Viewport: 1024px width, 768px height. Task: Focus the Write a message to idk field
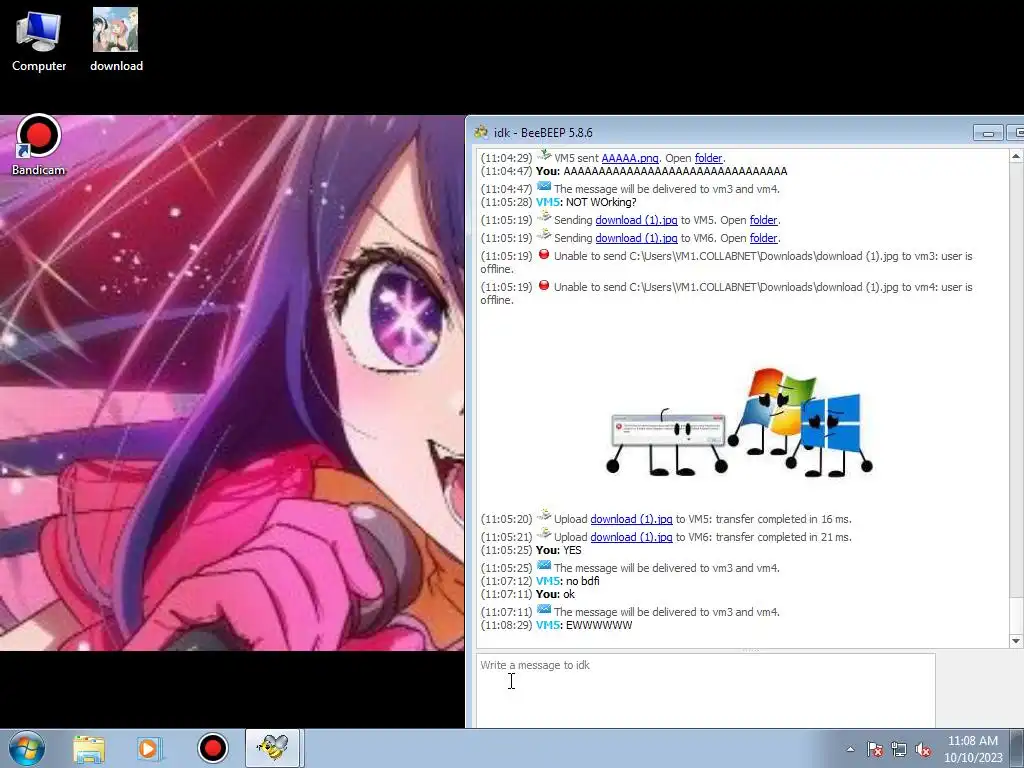pyautogui.click(x=705, y=691)
